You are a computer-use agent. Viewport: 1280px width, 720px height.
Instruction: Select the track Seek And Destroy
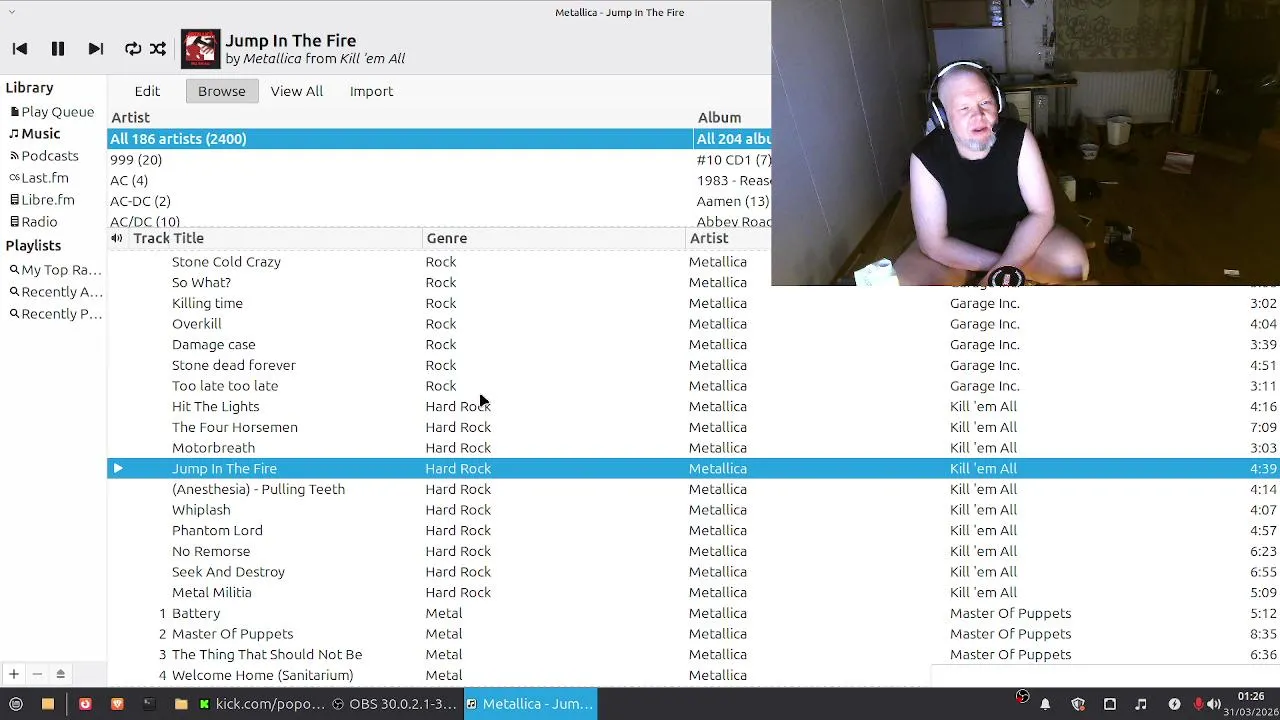click(x=228, y=572)
